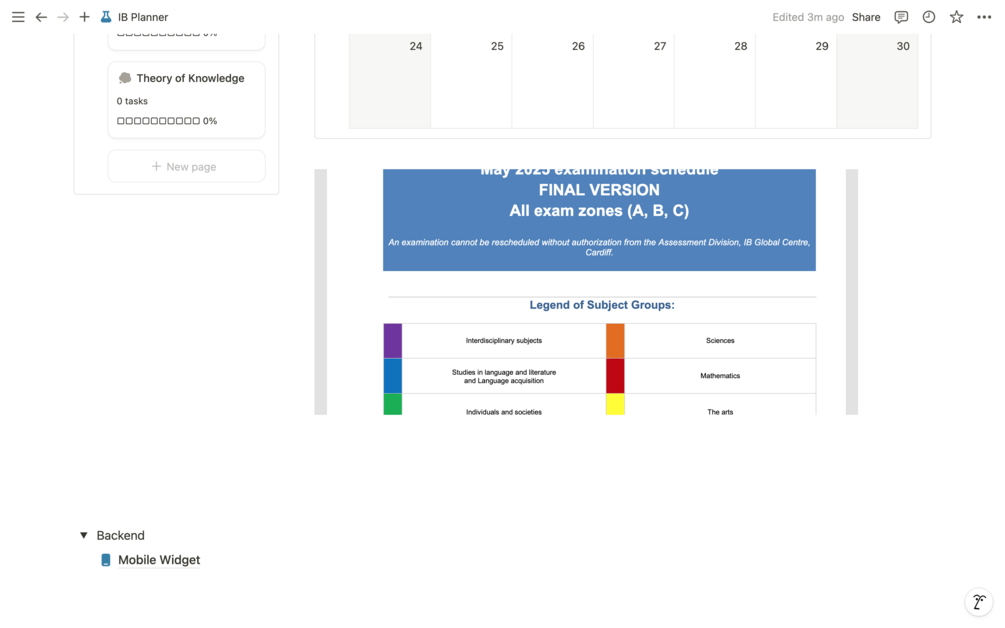Viewport: 1005px width, 628px height.
Task: Create a new page with the plus icon
Action: (x=84, y=16)
